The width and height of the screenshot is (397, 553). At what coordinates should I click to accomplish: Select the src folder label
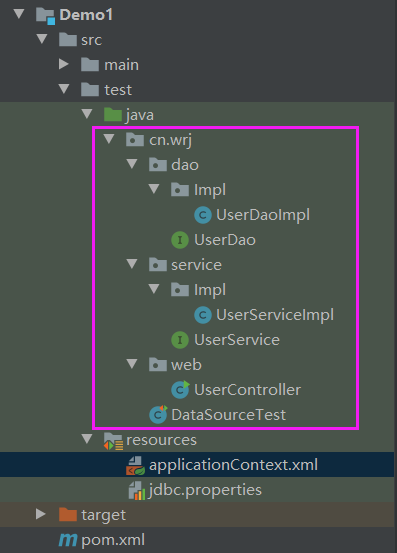coord(92,40)
